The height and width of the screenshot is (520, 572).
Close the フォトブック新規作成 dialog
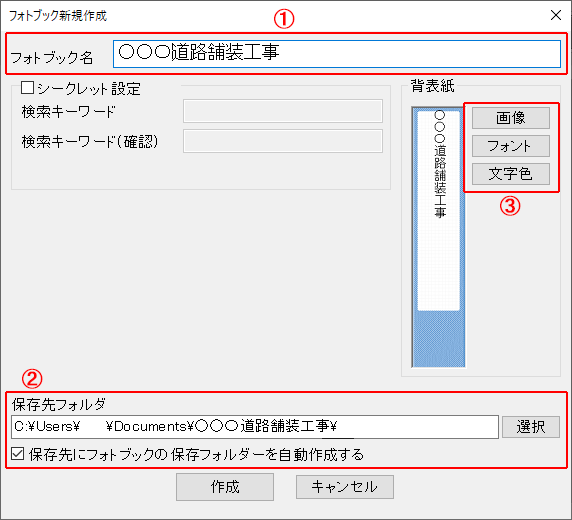click(x=556, y=15)
